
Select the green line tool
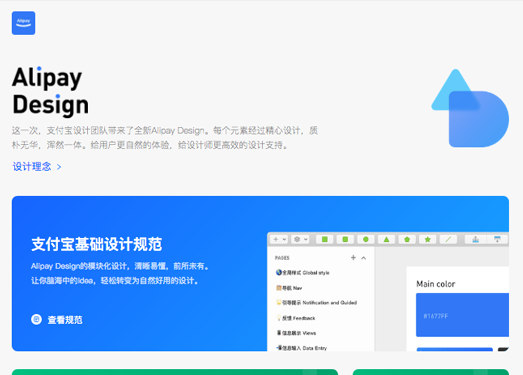click(x=448, y=239)
